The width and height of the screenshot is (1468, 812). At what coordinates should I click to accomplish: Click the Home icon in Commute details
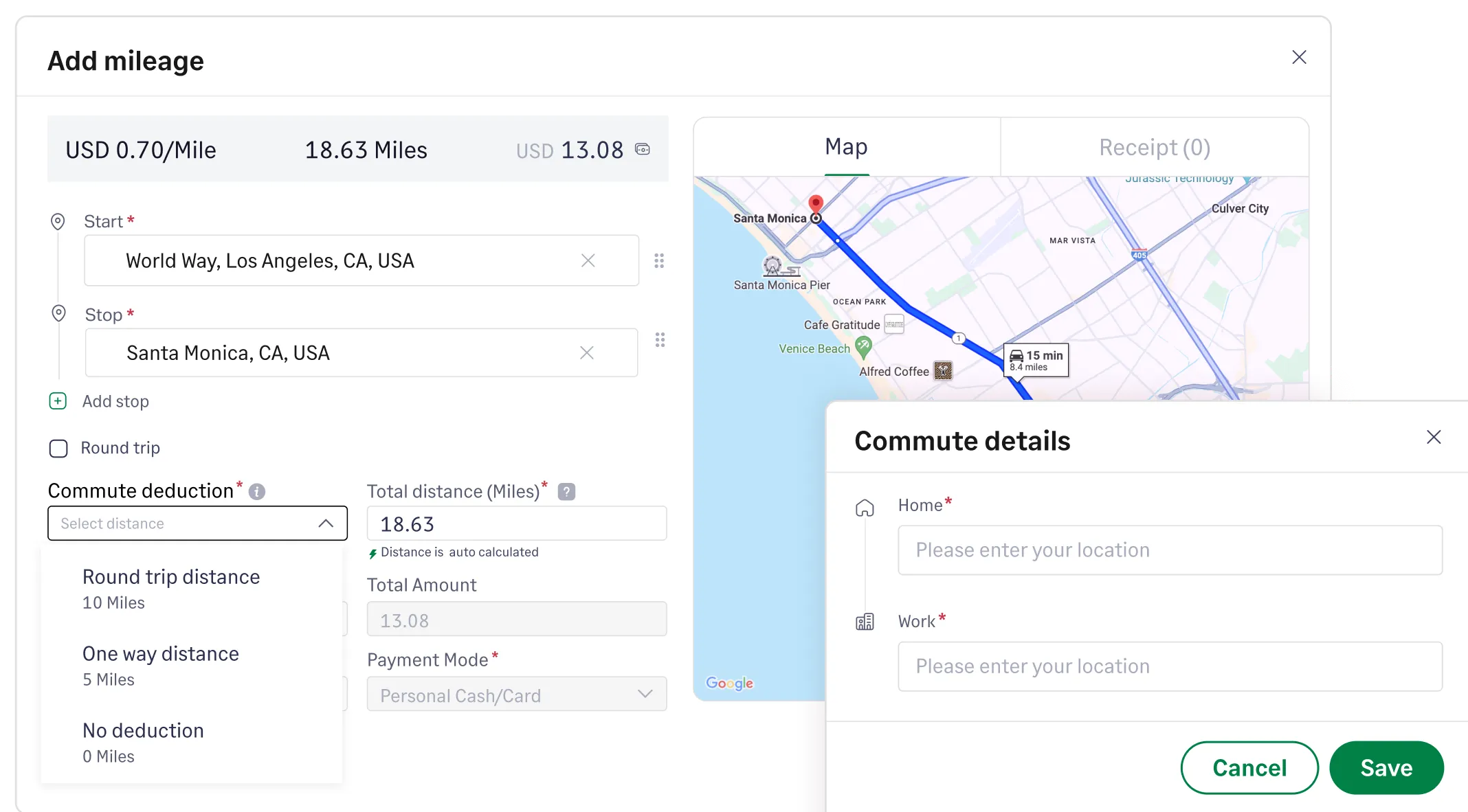865,507
